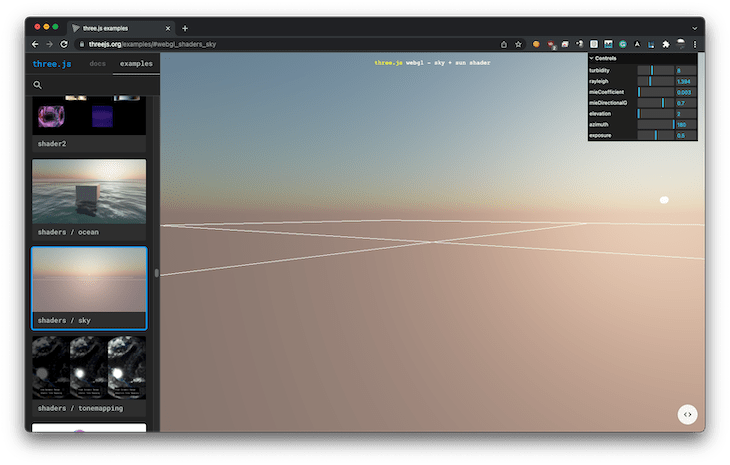Open the three.js home link

click(52, 64)
